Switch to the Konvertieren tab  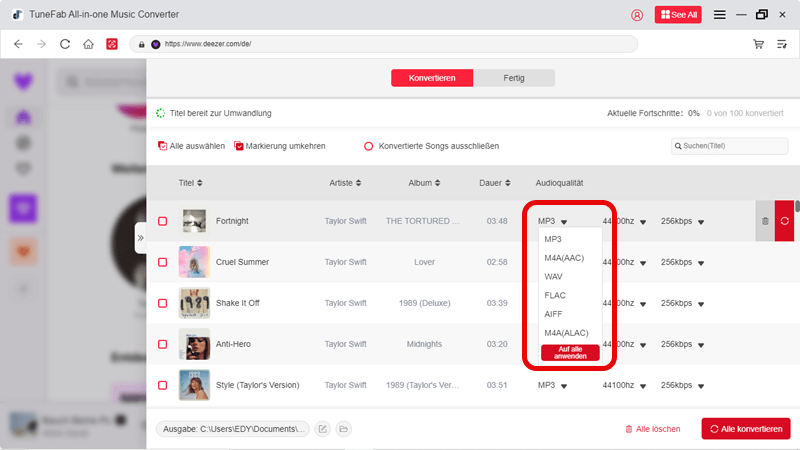(x=432, y=78)
